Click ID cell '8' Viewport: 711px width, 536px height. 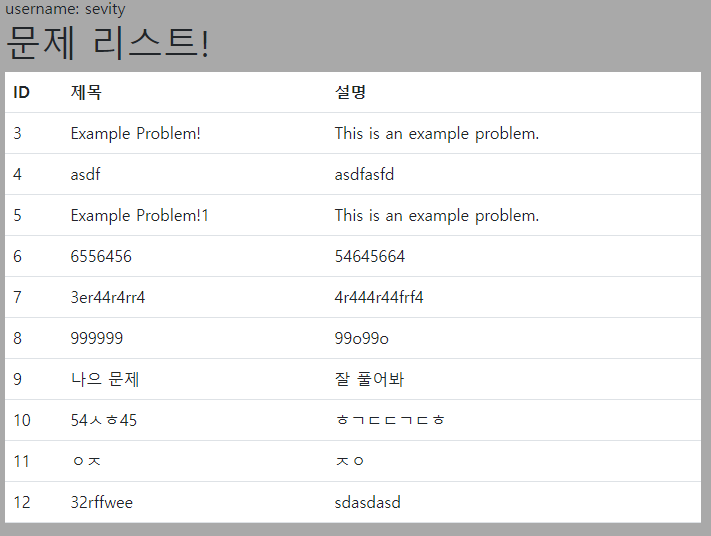17,338
